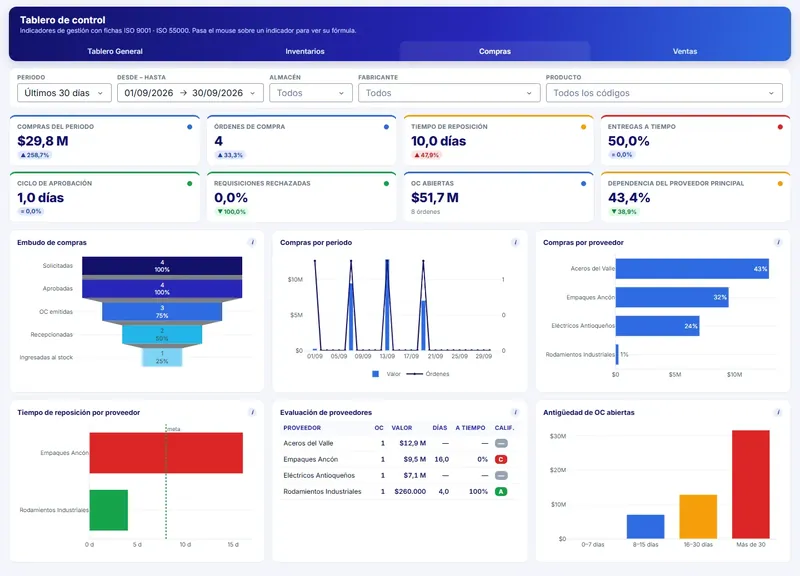
Task: Click the red Más de 30 bar
Action: [x=751, y=484]
